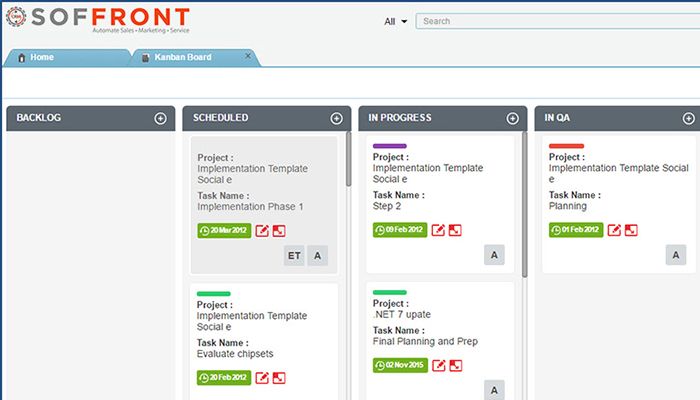Click the expand icon on Evaluate chipsets card
The height and width of the screenshot is (400, 700).
pos(279,378)
